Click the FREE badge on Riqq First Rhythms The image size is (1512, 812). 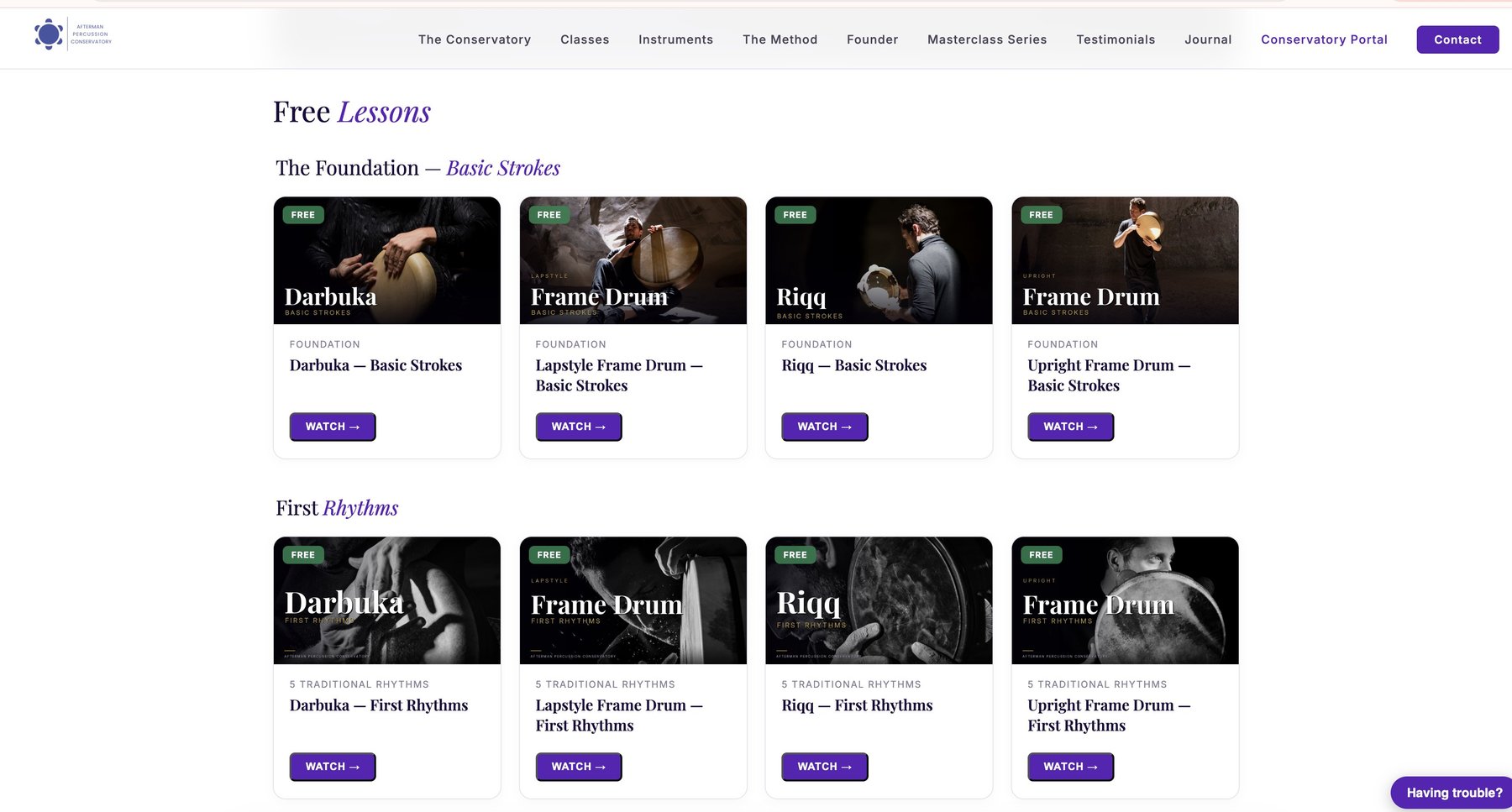[795, 555]
